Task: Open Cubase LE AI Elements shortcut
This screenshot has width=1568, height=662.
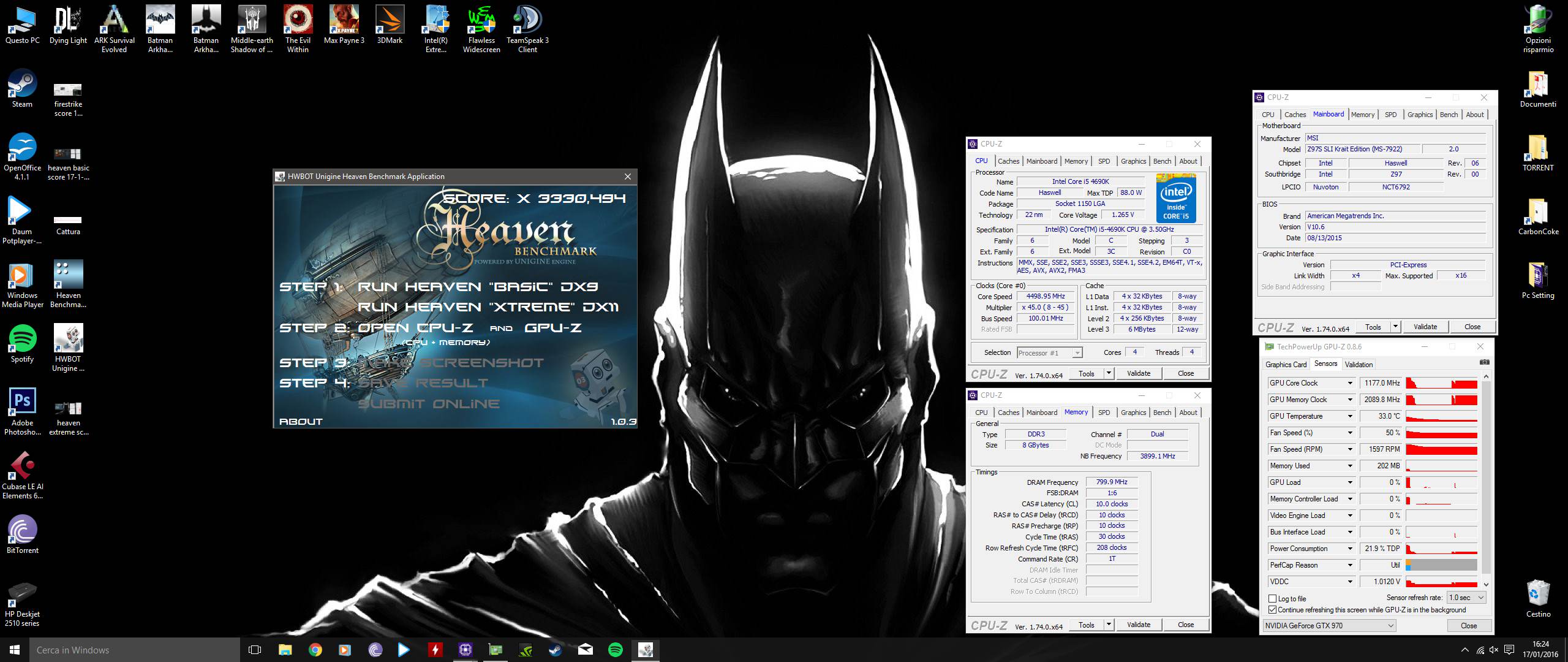Action: coord(22,476)
